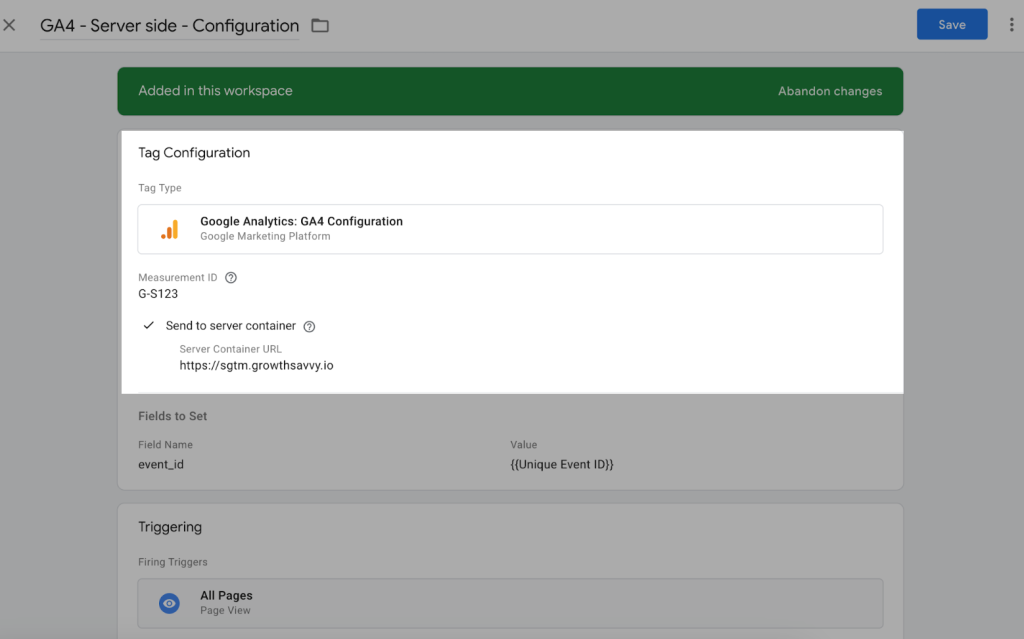Edit the tag name GA4 - Server side - Configuration

[x=170, y=25]
